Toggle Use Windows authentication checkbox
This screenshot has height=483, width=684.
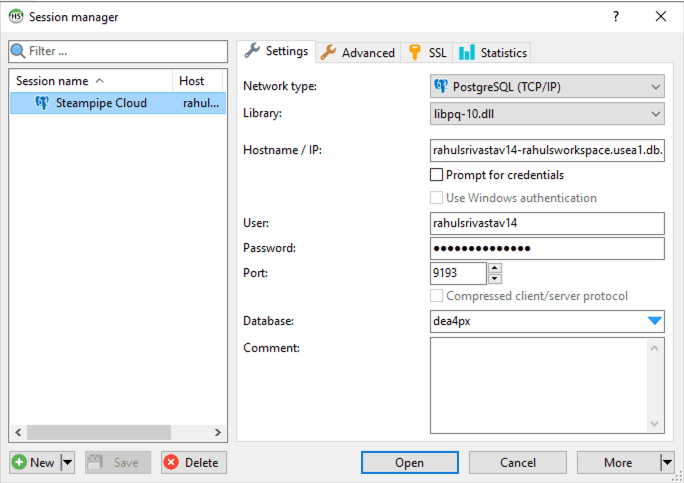436,198
